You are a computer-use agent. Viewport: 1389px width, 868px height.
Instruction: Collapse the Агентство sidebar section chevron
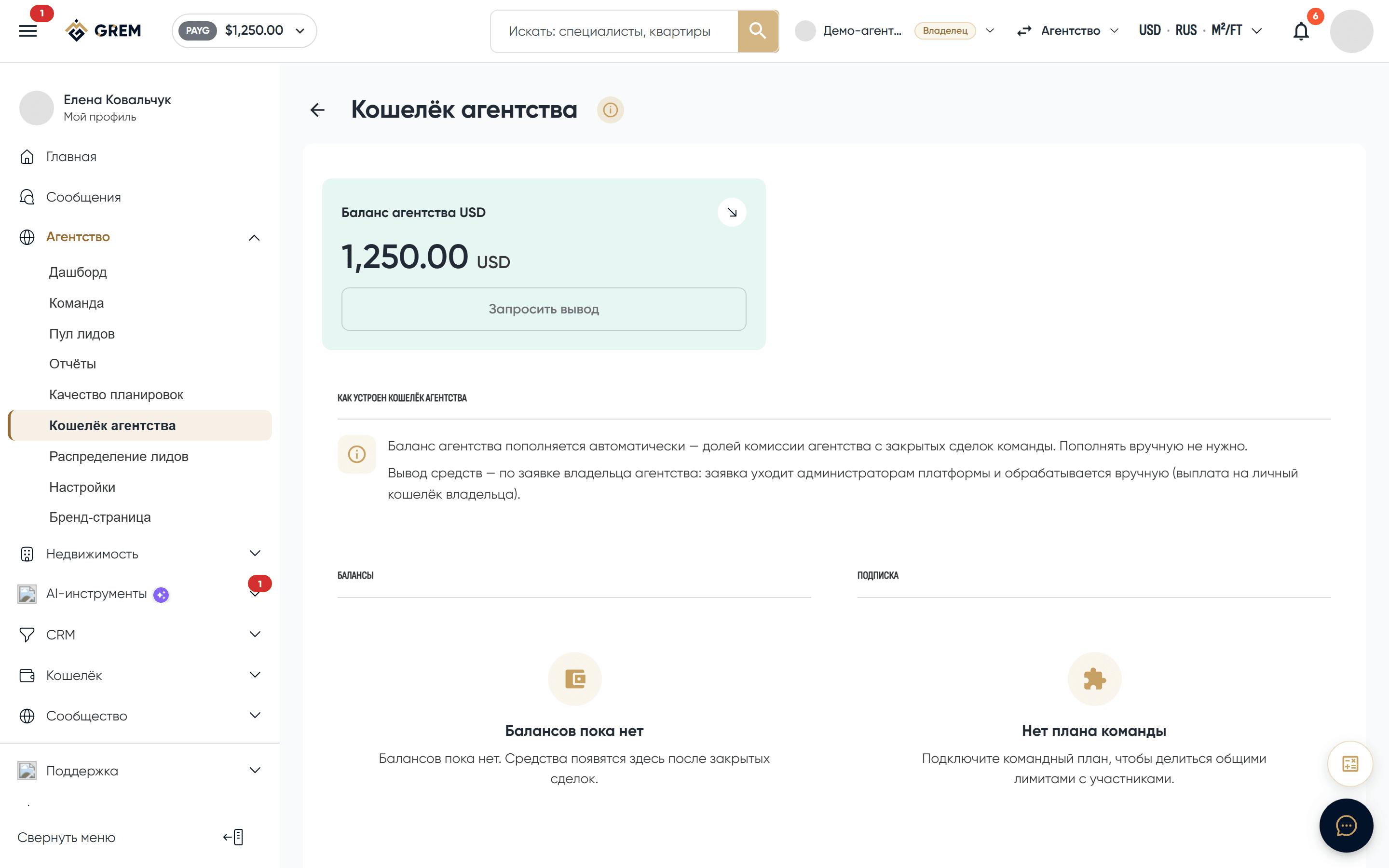tap(254, 238)
